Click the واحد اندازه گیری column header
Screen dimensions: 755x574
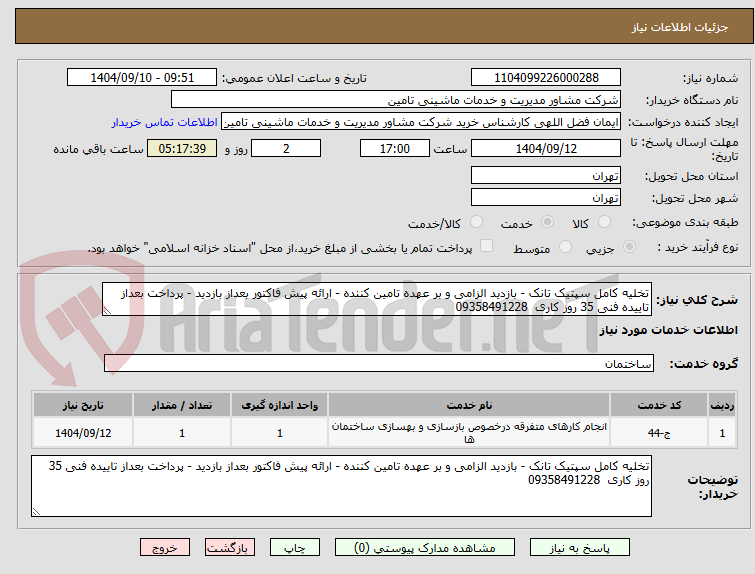point(280,405)
